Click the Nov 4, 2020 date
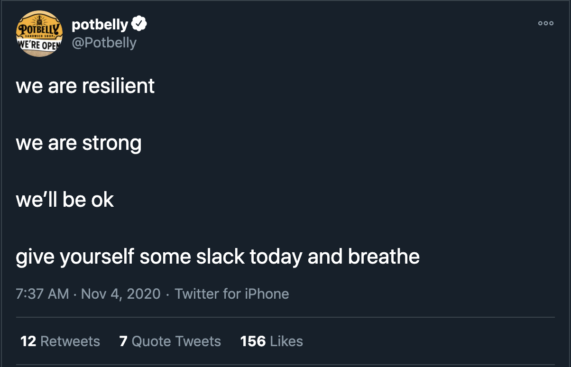Image resolution: width=571 pixels, height=367 pixels. pos(121,294)
